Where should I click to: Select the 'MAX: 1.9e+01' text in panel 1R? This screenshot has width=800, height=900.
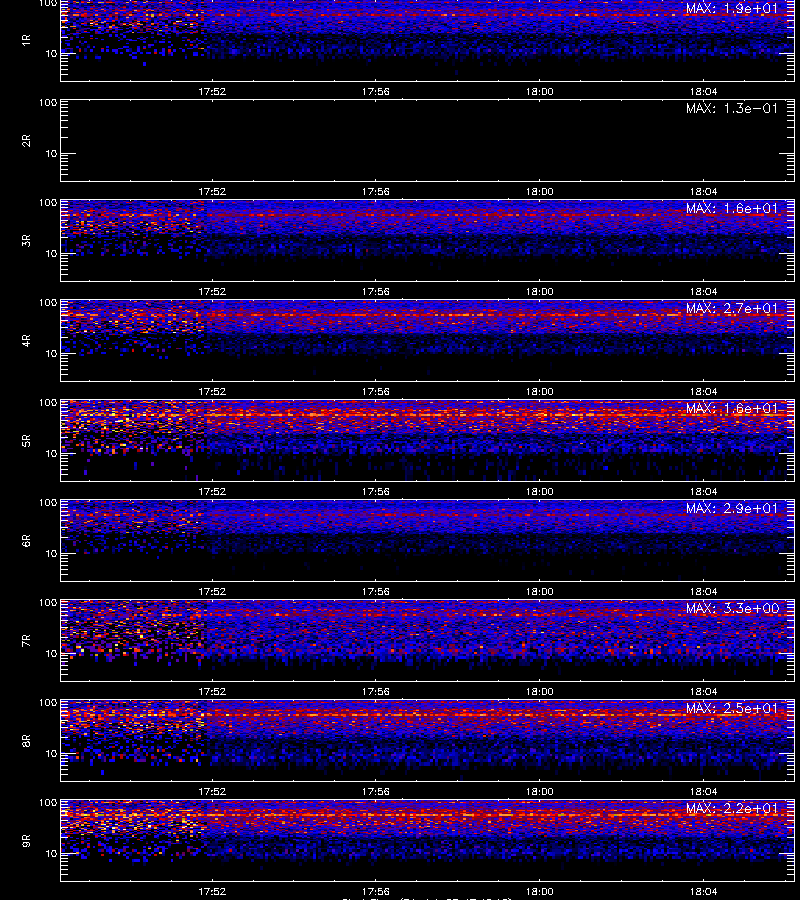[732, 9]
